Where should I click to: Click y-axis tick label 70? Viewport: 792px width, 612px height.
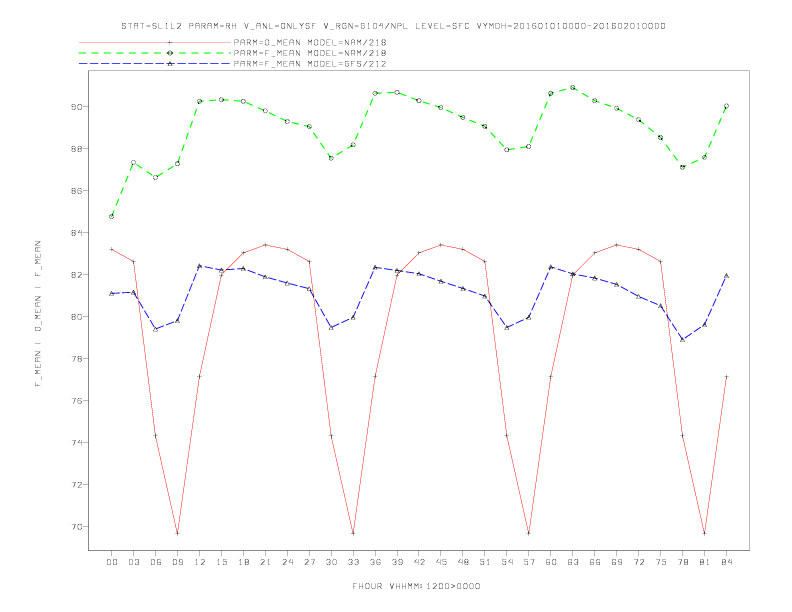(77, 527)
